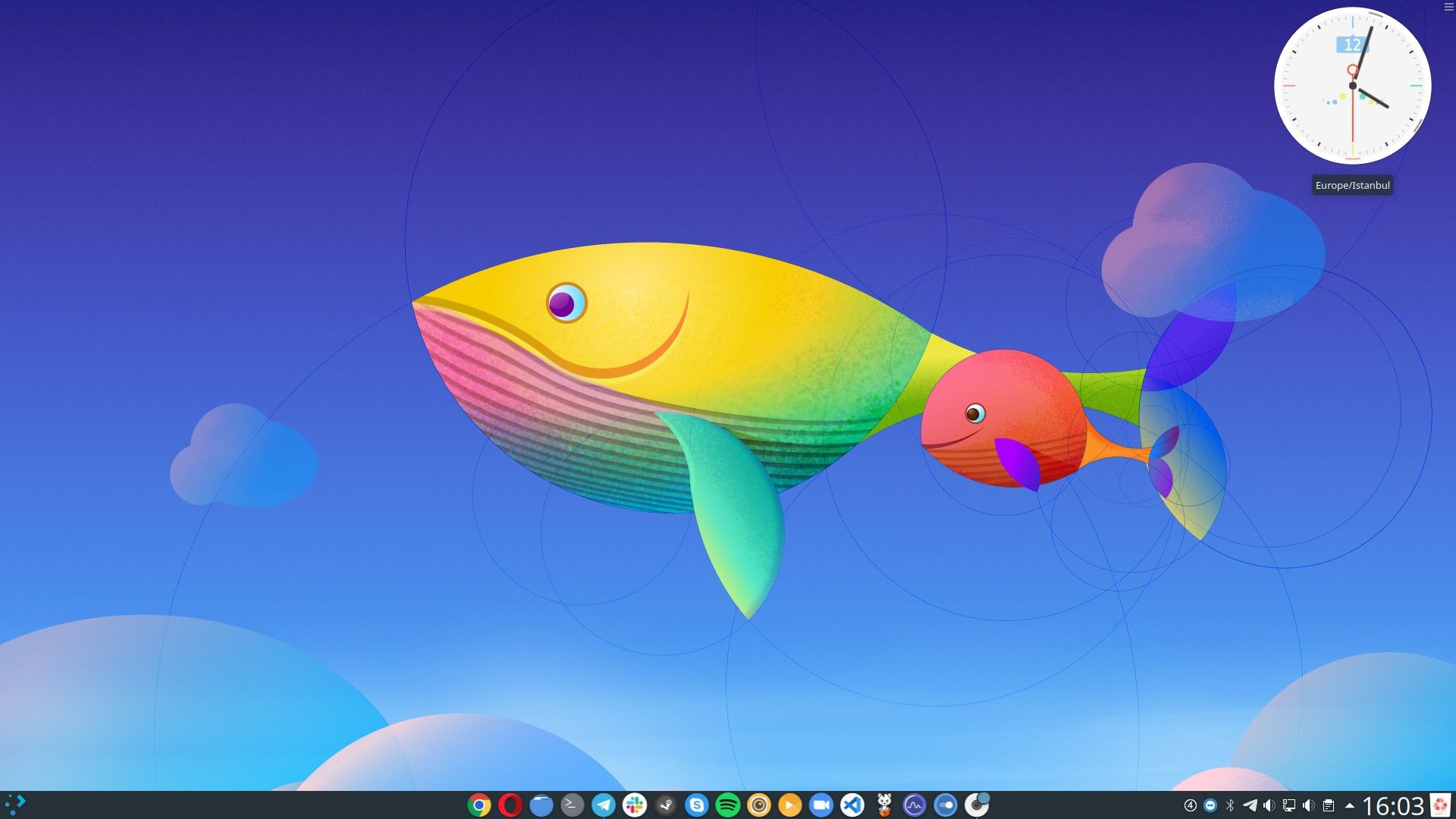Launch Steam from the taskbar
The width and height of the screenshot is (1456, 819).
pos(666,805)
